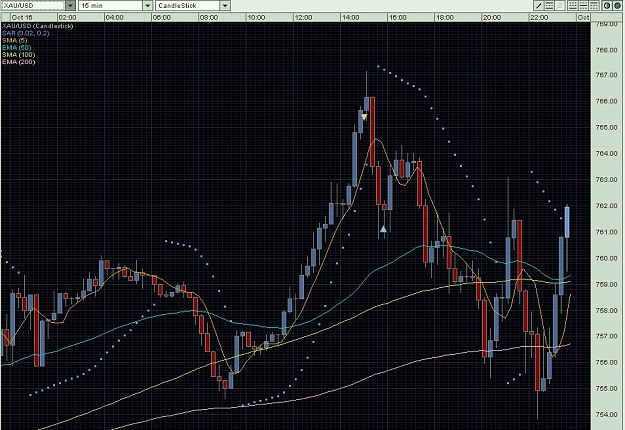Select the SMA (5) indicator label
Screen dimensions: 625x430
(x=15, y=41)
